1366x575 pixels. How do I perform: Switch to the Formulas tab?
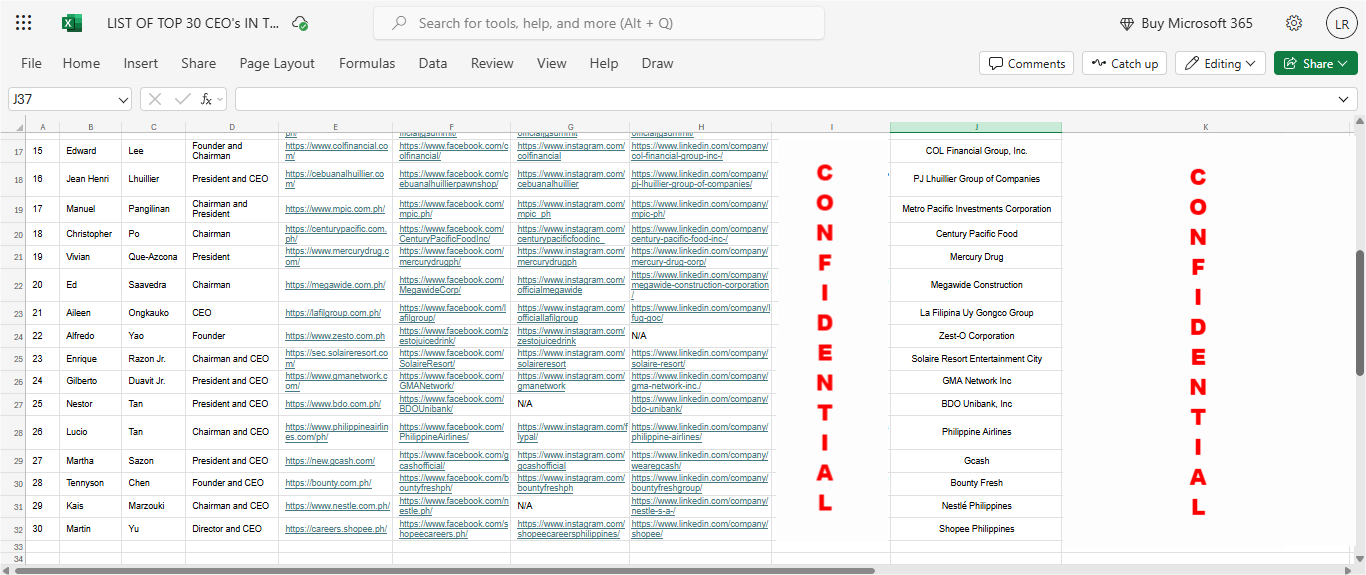pyautogui.click(x=367, y=63)
